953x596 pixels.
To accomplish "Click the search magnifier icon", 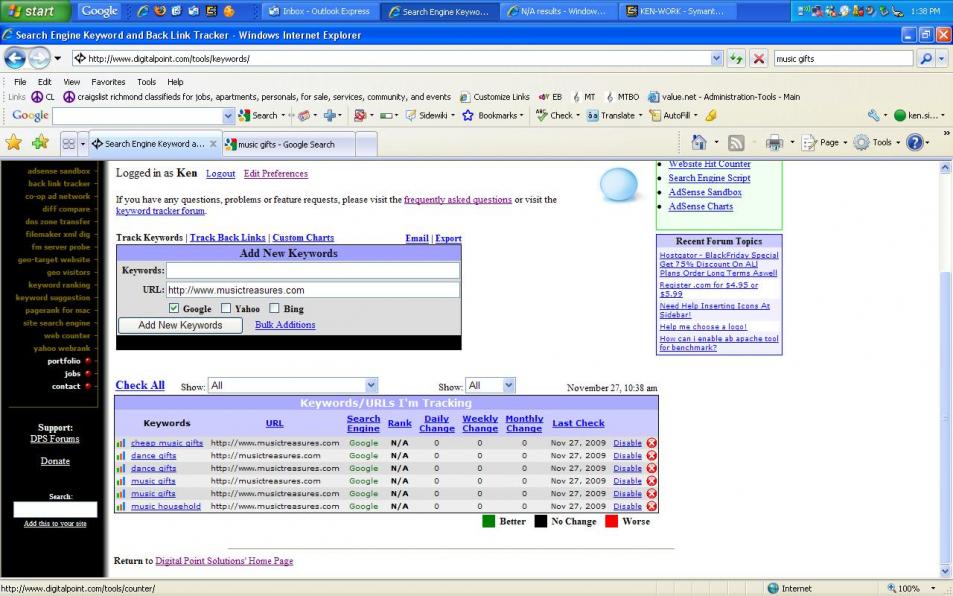I will point(926,58).
